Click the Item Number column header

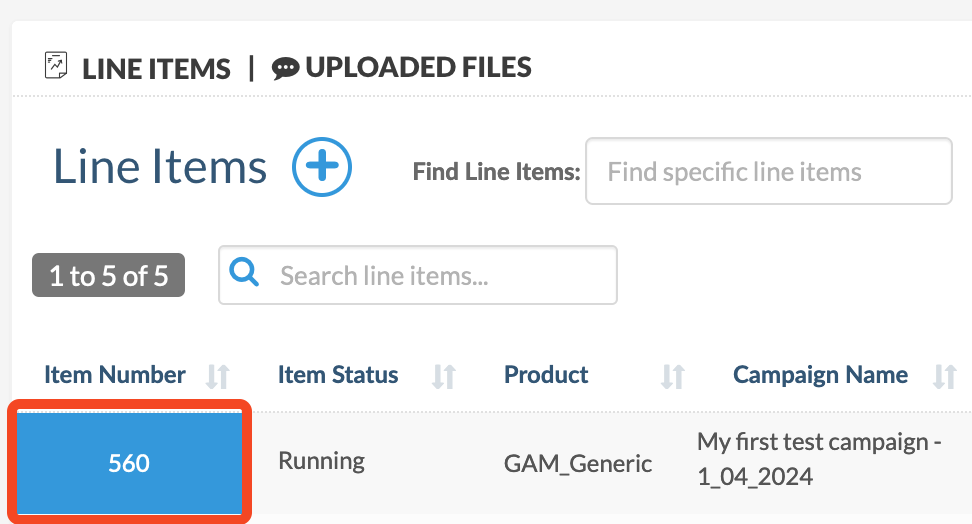point(115,375)
